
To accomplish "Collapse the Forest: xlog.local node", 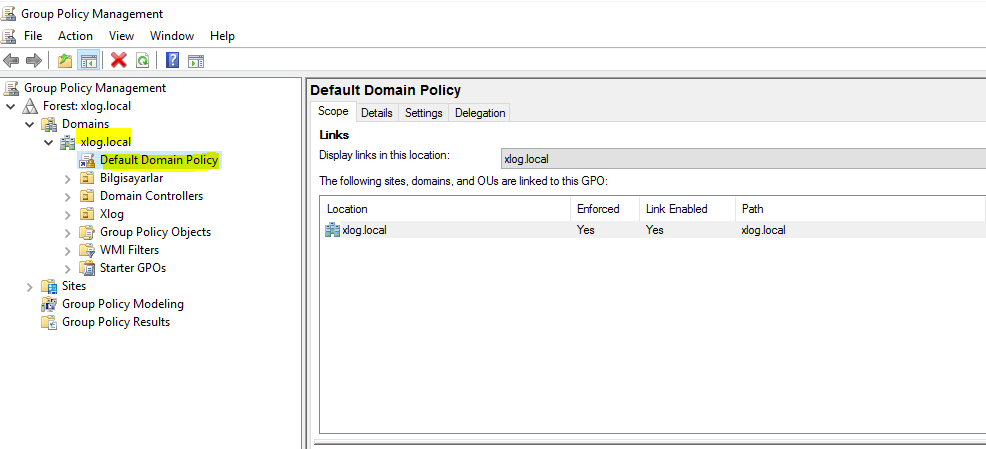I will click(x=11, y=106).
